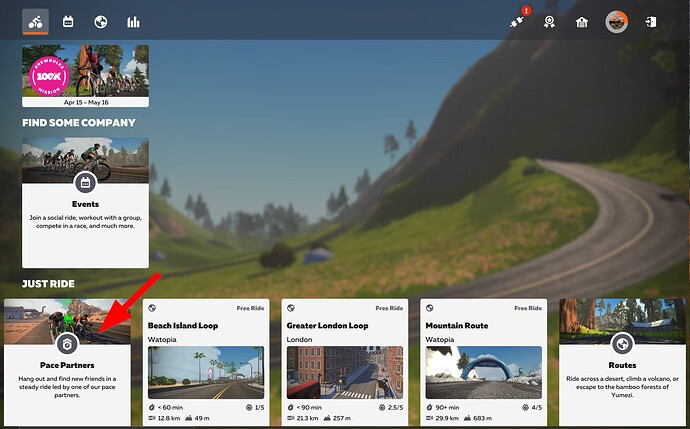The height and width of the screenshot is (429, 690).
Task: Click the FIND SOME COMPANY heading
Action: click(x=79, y=123)
